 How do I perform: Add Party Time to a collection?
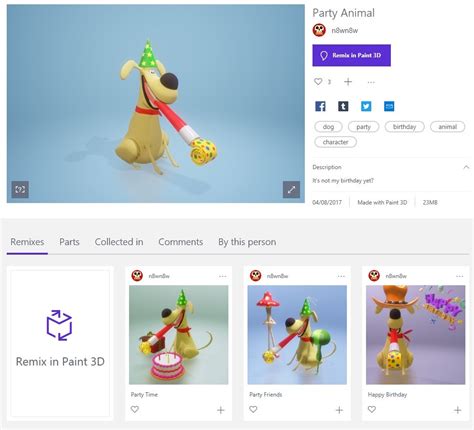[221, 410]
